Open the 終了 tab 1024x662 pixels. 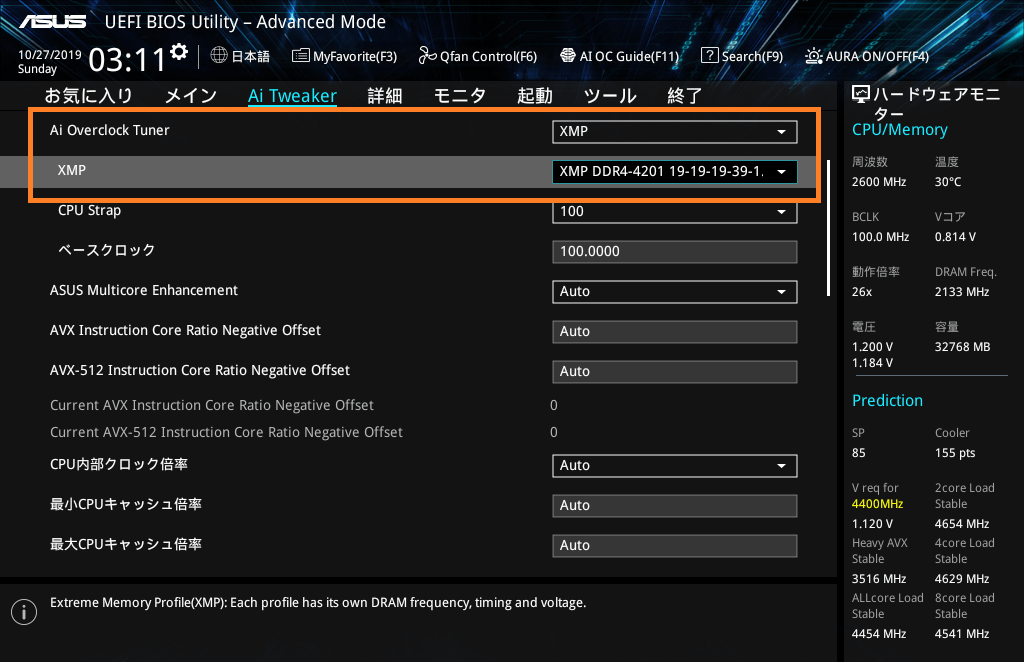click(x=684, y=95)
